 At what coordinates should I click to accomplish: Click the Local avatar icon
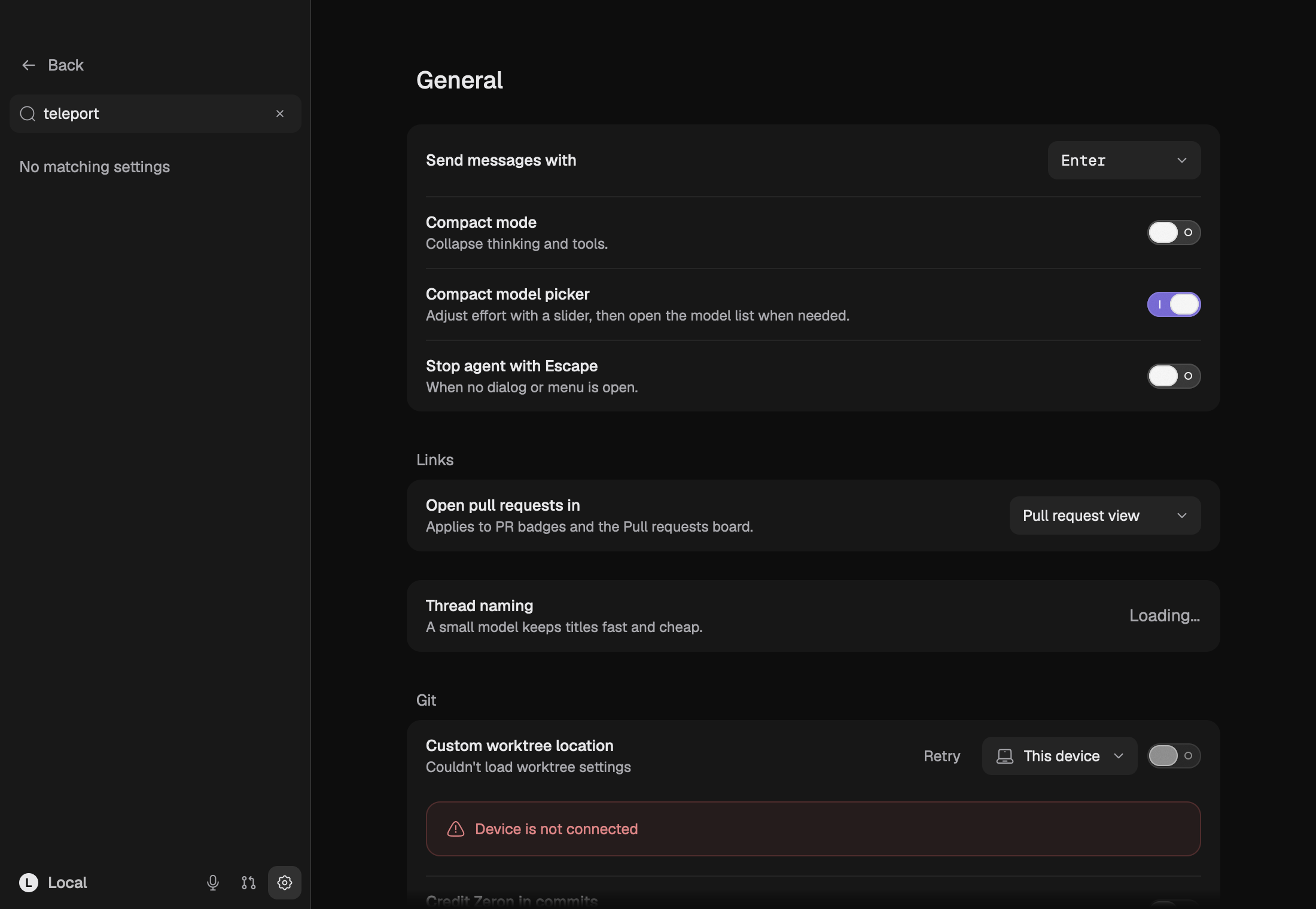(x=29, y=883)
